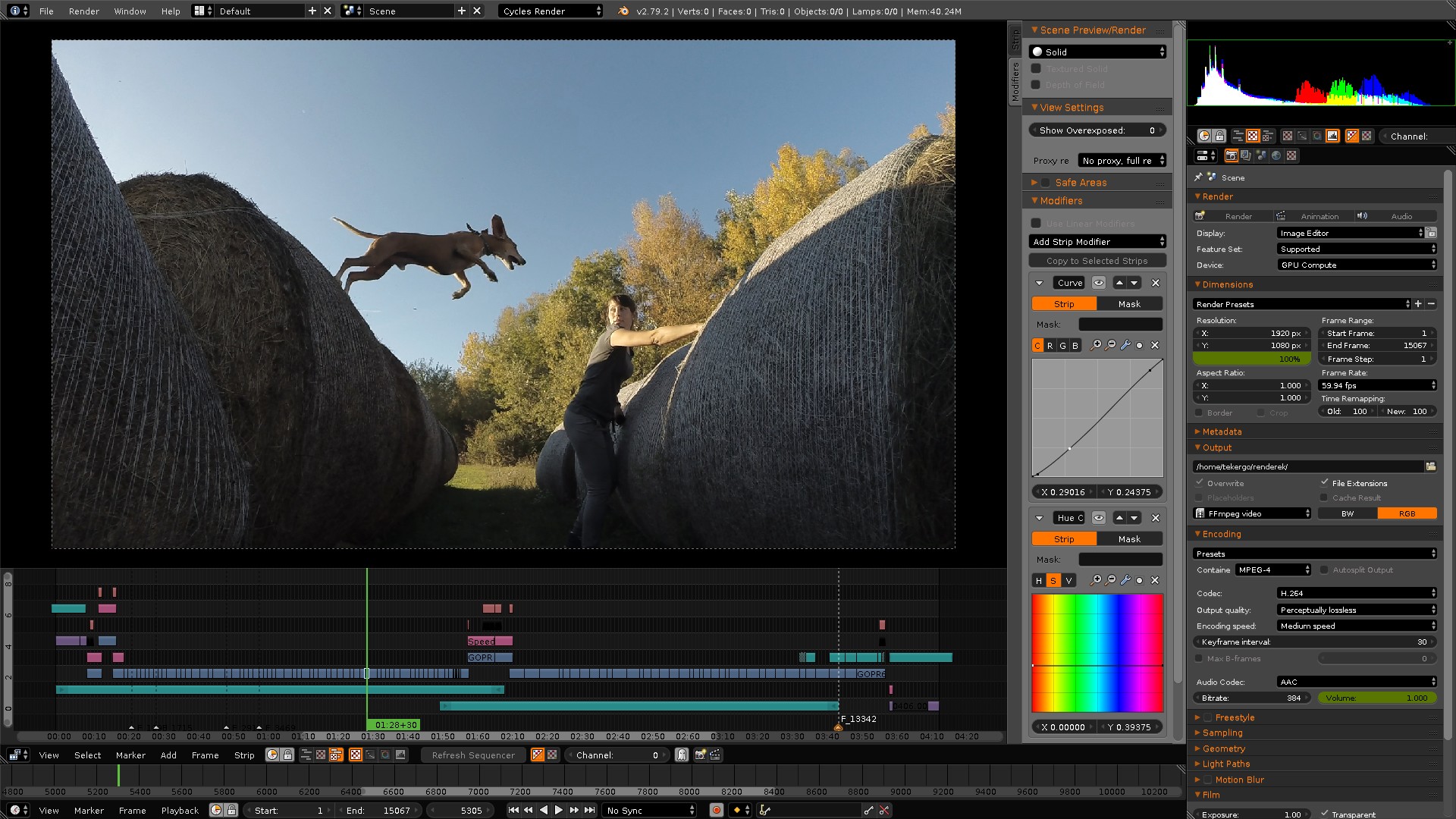1456x819 pixels.
Task: Select the Curves modifier strip icon
Action: pos(1065,303)
